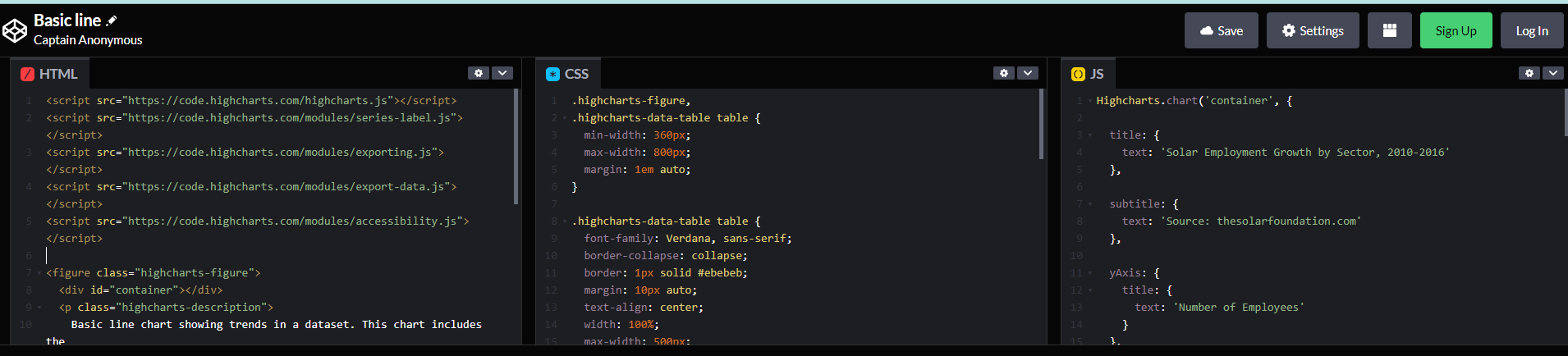Click text-align: center CSS line
This screenshot has width=1568, height=356.
pos(644,308)
